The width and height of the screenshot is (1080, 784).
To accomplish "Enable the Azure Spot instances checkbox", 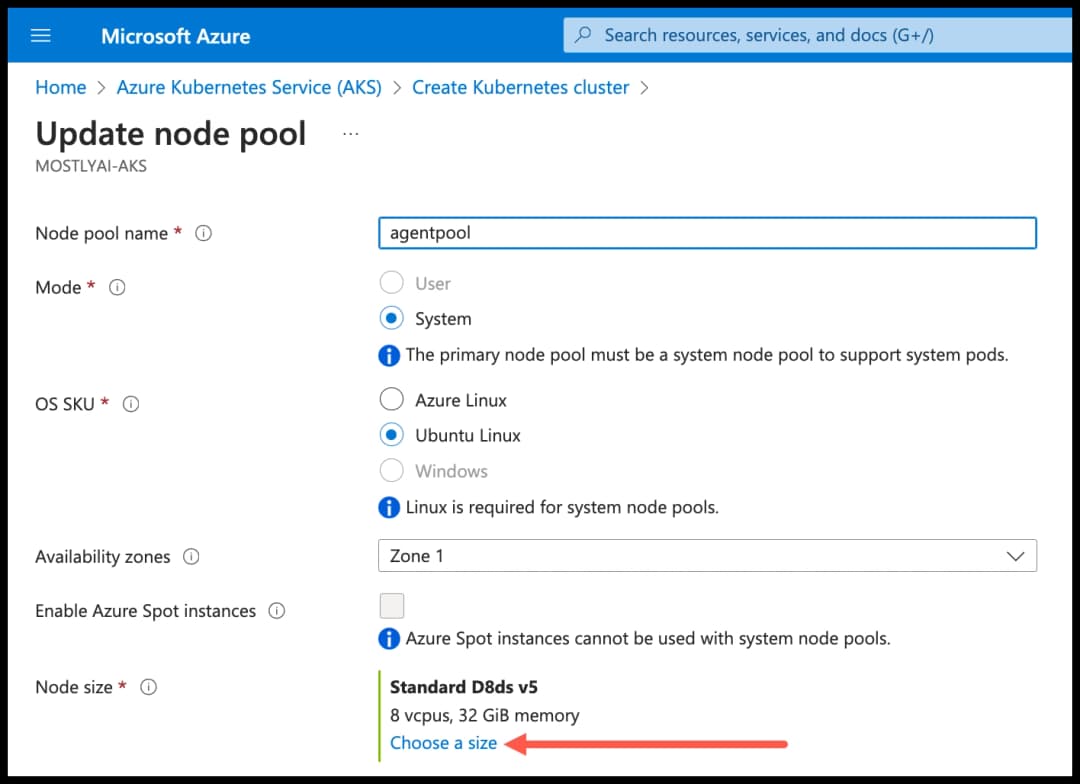I will pyautogui.click(x=392, y=605).
